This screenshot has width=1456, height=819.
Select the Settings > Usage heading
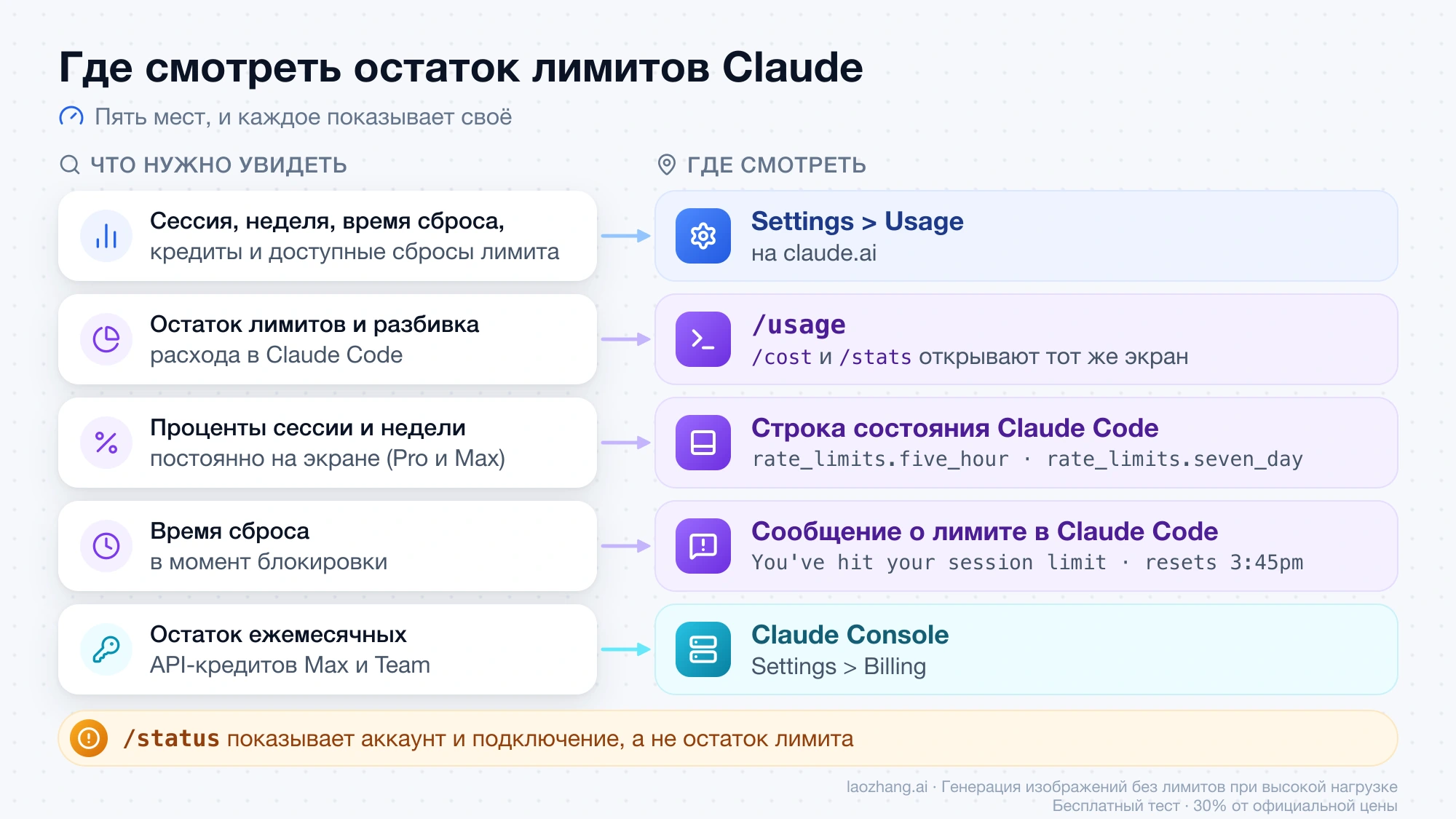pyautogui.click(x=858, y=221)
